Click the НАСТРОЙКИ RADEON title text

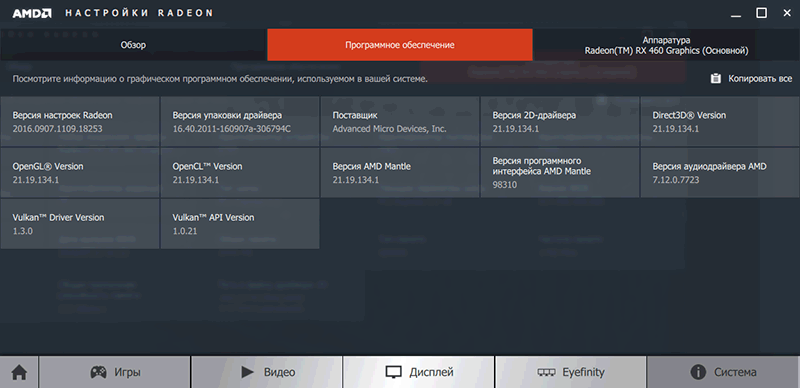(x=139, y=13)
